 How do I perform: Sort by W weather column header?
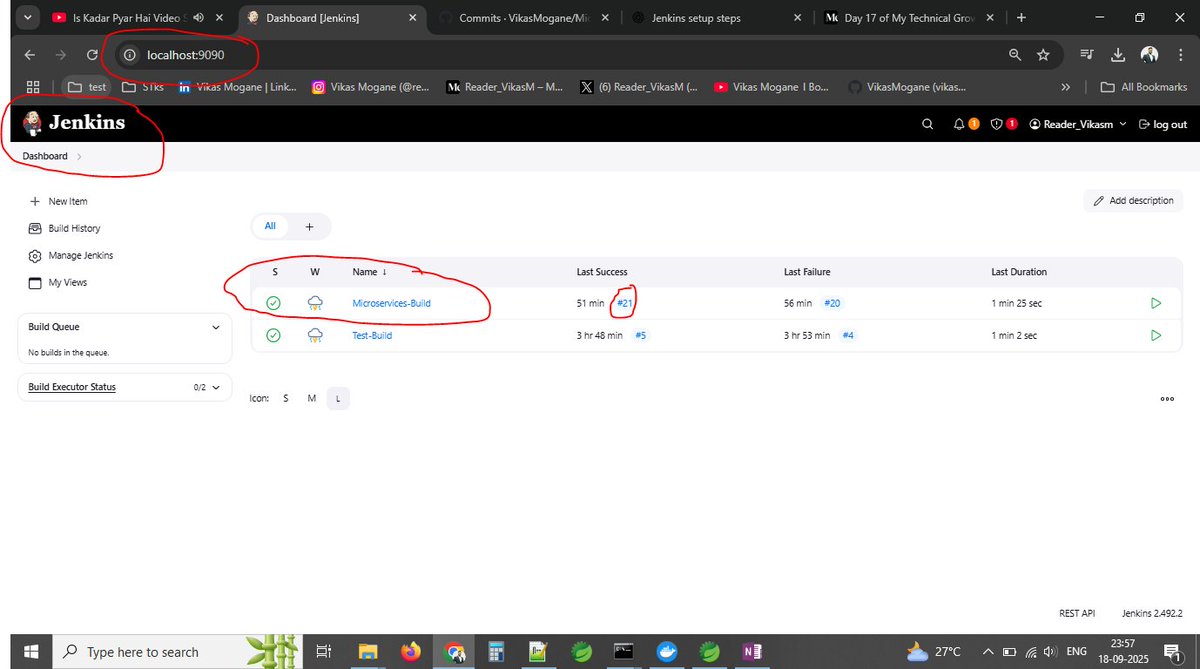point(315,272)
